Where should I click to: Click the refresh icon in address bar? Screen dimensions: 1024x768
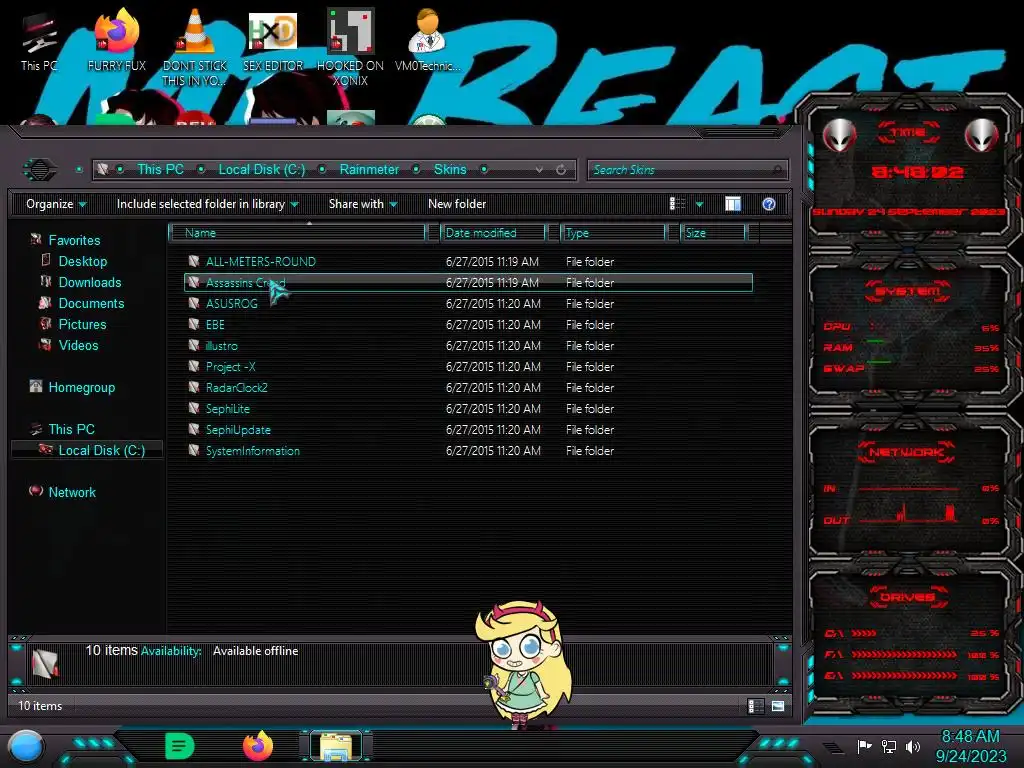click(561, 170)
